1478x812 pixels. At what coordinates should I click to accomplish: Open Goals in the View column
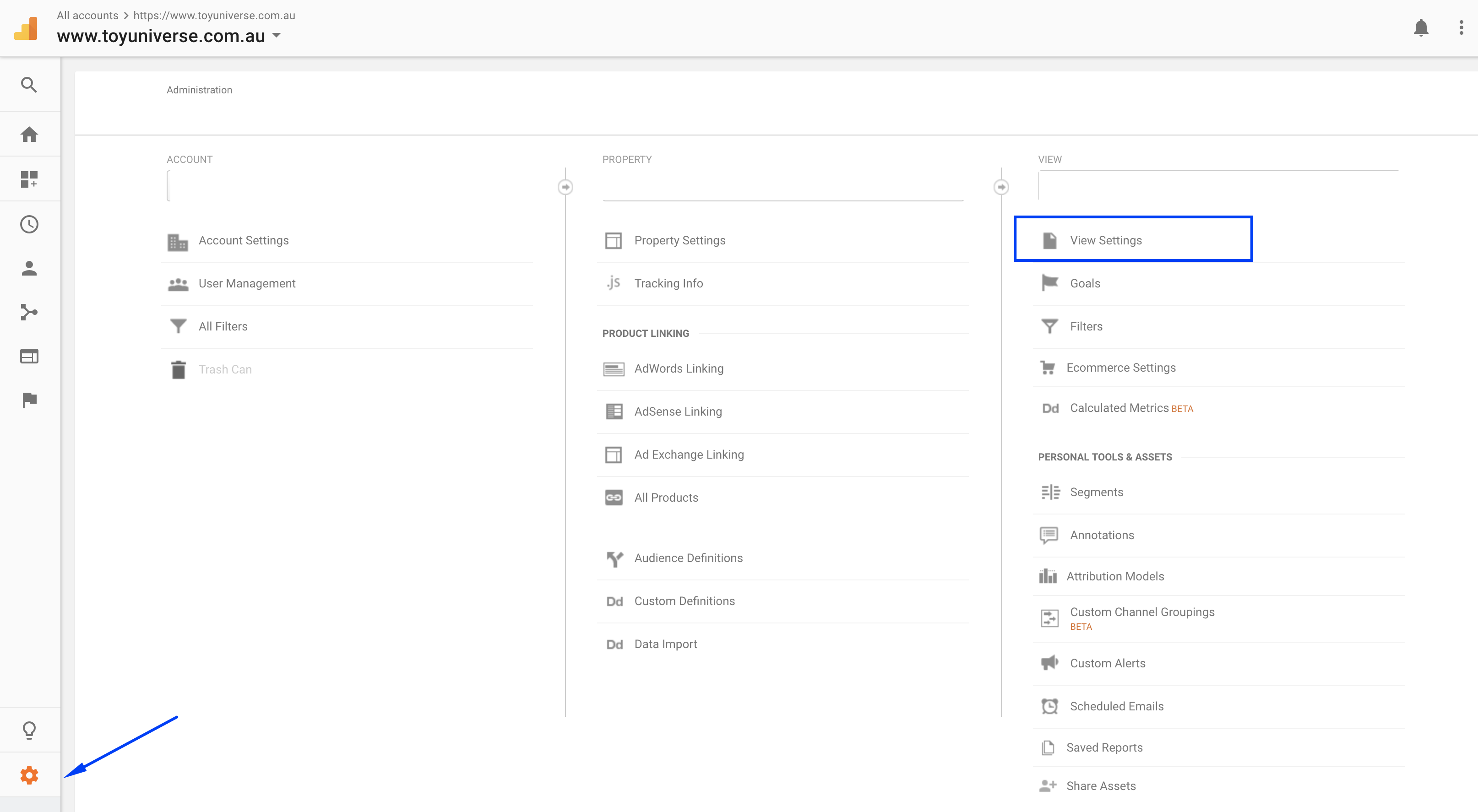tap(1084, 283)
